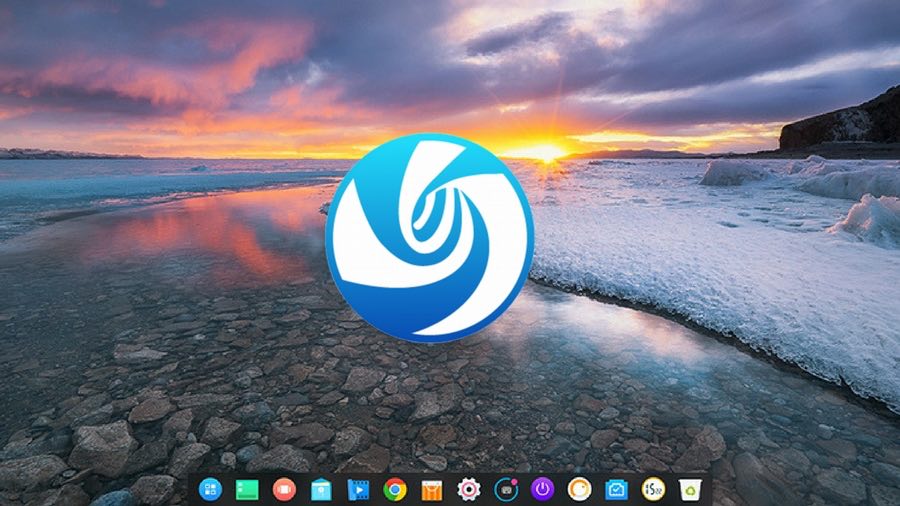Click the blue network plugin dock icon
Image resolution: width=900 pixels, height=506 pixels.
(616, 490)
